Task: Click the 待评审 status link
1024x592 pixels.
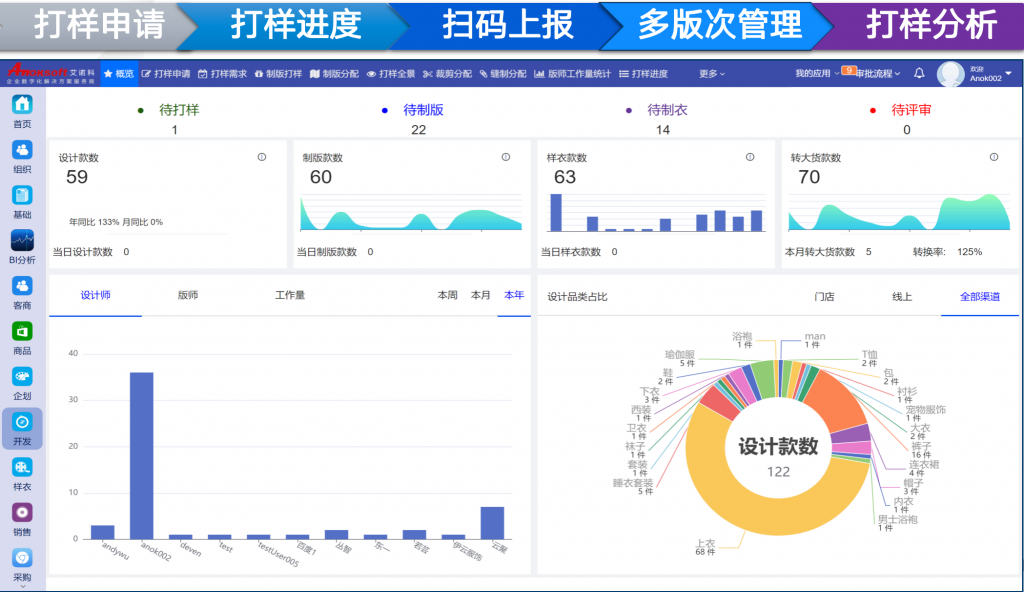Action: pos(911,110)
